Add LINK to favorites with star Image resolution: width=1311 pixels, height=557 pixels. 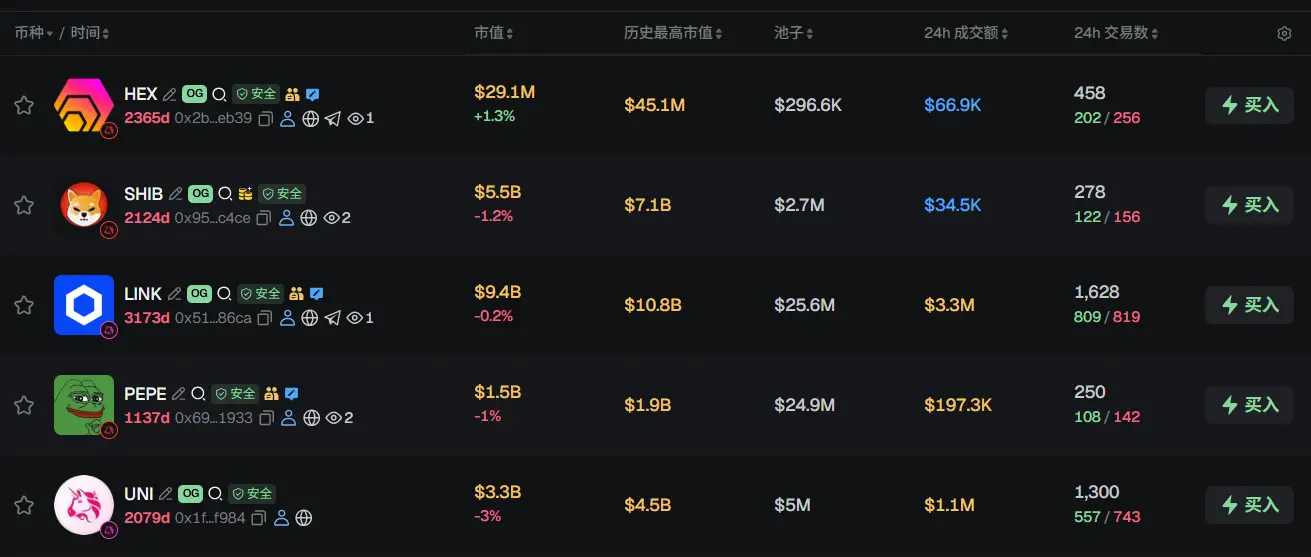(x=24, y=305)
